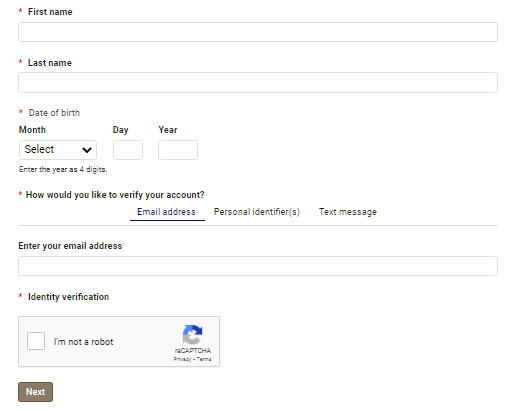
Task: Focus the email address input field
Action: click(258, 266)
